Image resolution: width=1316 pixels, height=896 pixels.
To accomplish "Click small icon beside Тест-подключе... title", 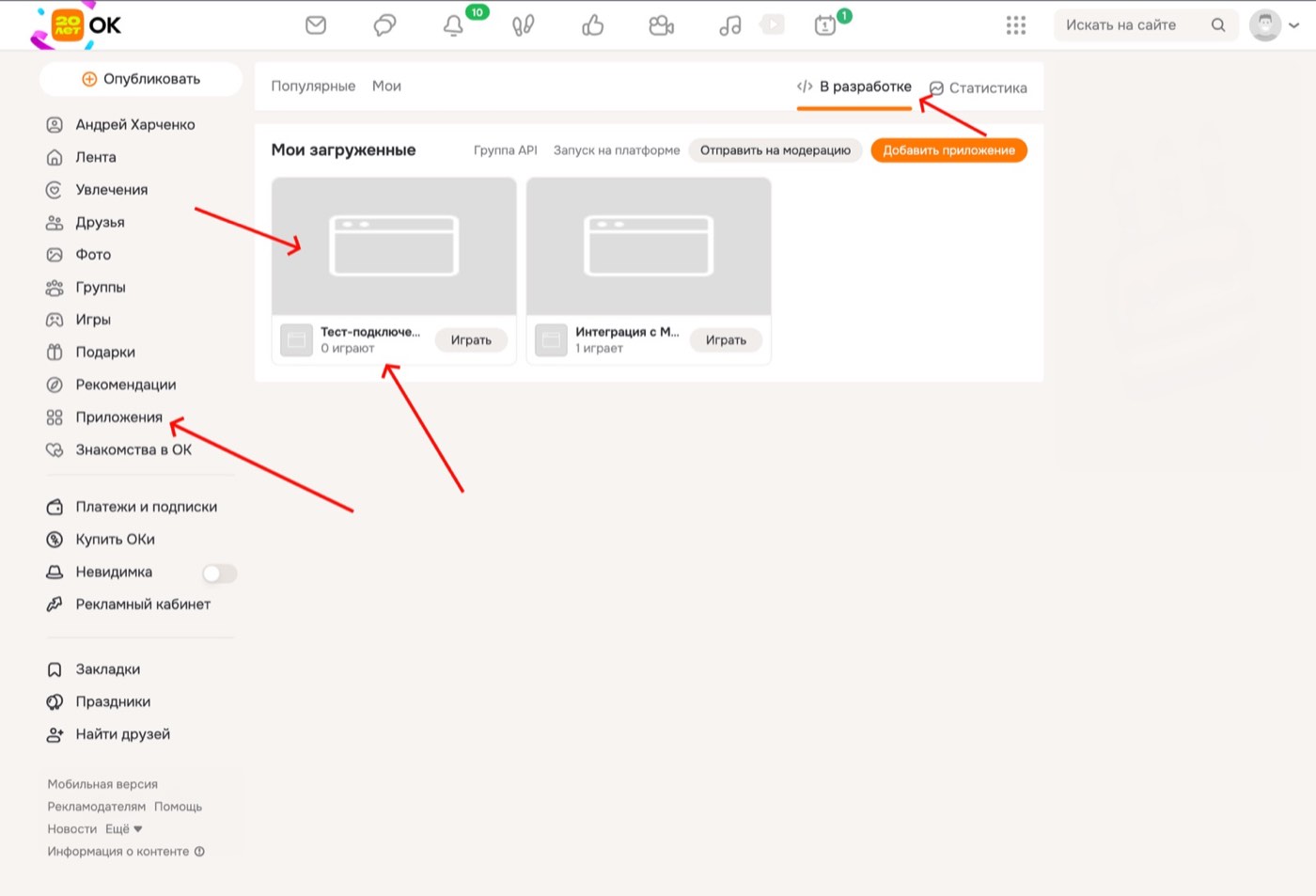I will (296, 340).
